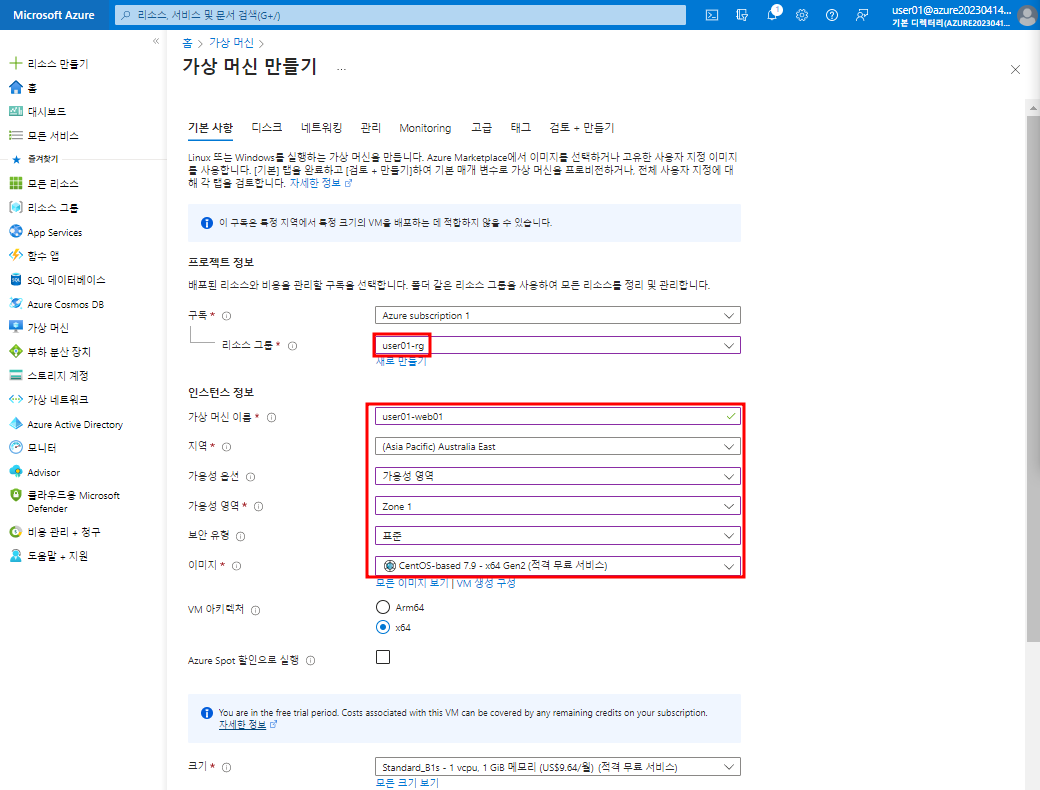This screenshot has height=790, width=1040.
Task: Collapse the left sidebar menu
Action: [156, 41]
